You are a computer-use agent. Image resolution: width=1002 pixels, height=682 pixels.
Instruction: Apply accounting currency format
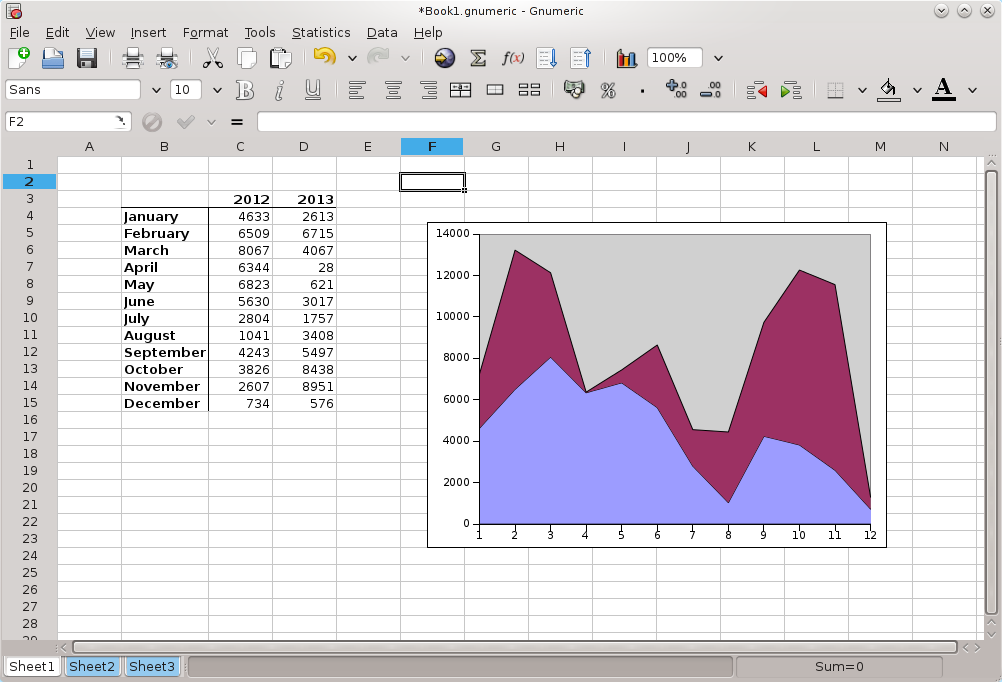pyautogui.click(x=574, y=90)
